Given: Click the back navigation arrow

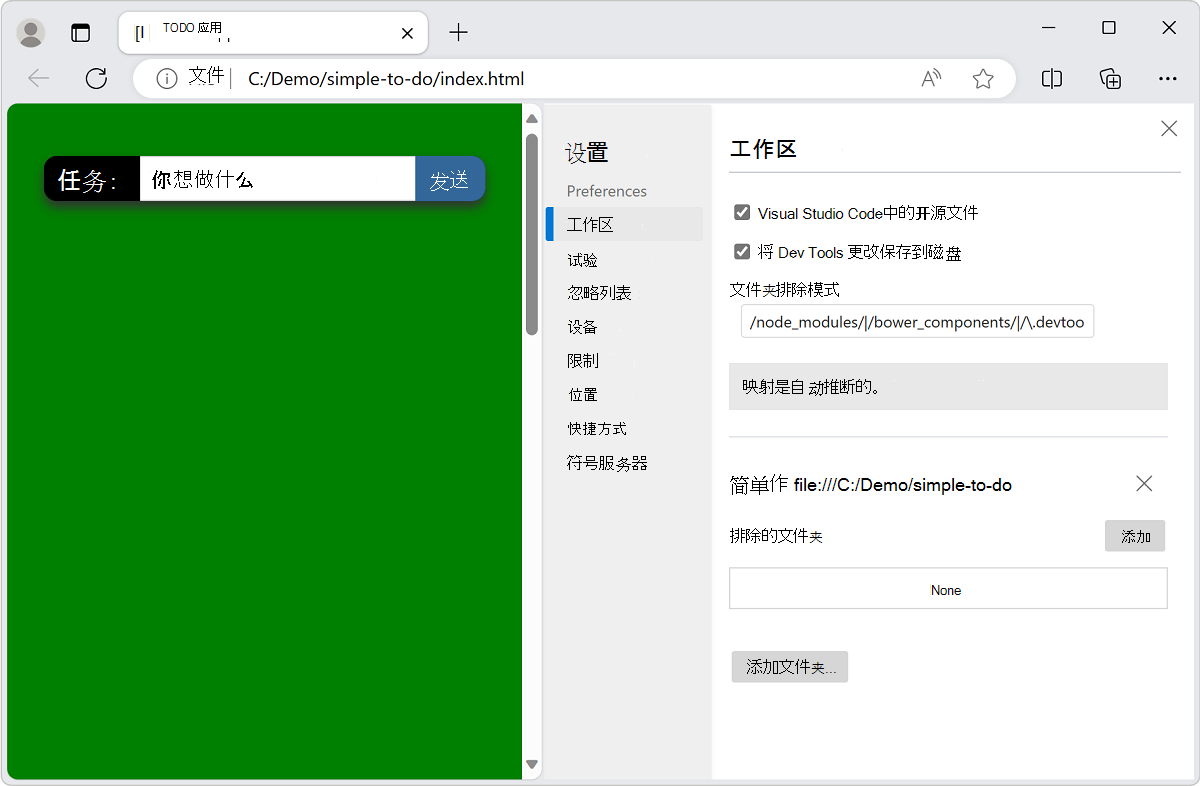Looking at the screenshot, I should pyautogui.click(x=37, y=78).
